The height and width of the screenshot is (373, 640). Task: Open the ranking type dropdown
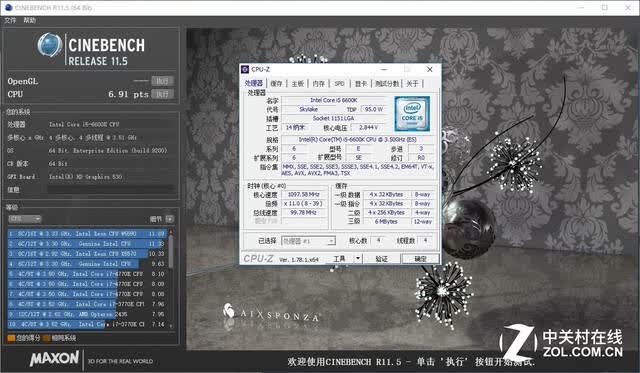24,219
